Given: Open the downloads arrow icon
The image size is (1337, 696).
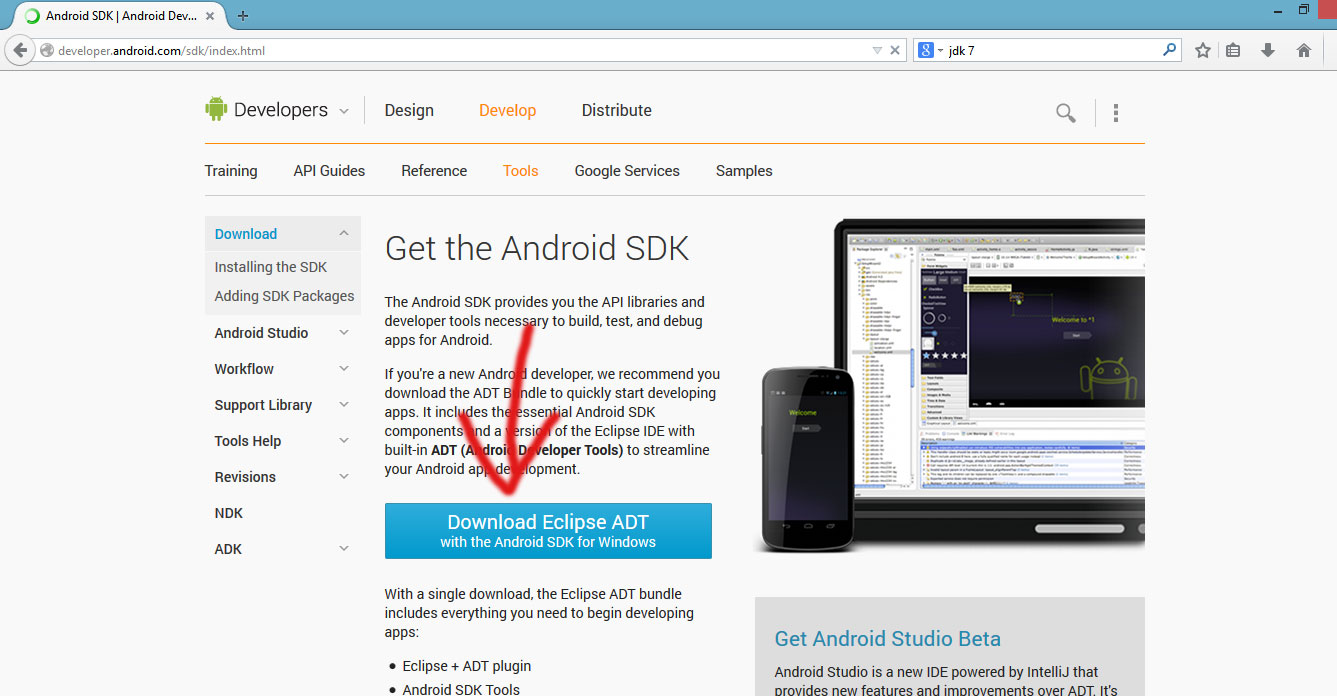Looking at the screenshot, I should (x=1268, y=50).
